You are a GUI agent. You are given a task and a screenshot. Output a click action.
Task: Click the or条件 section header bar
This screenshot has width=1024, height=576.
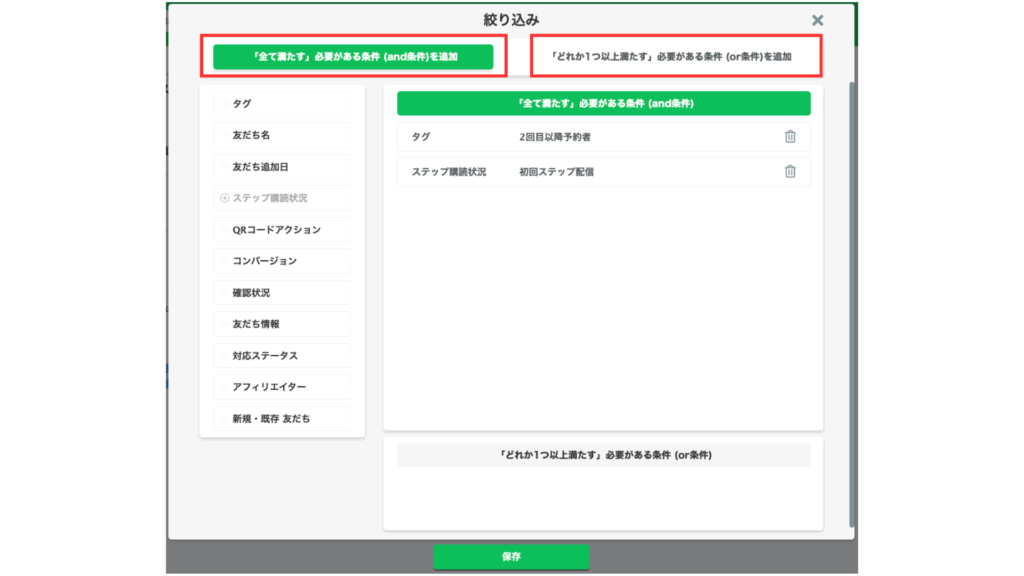[x=603, y=455]
